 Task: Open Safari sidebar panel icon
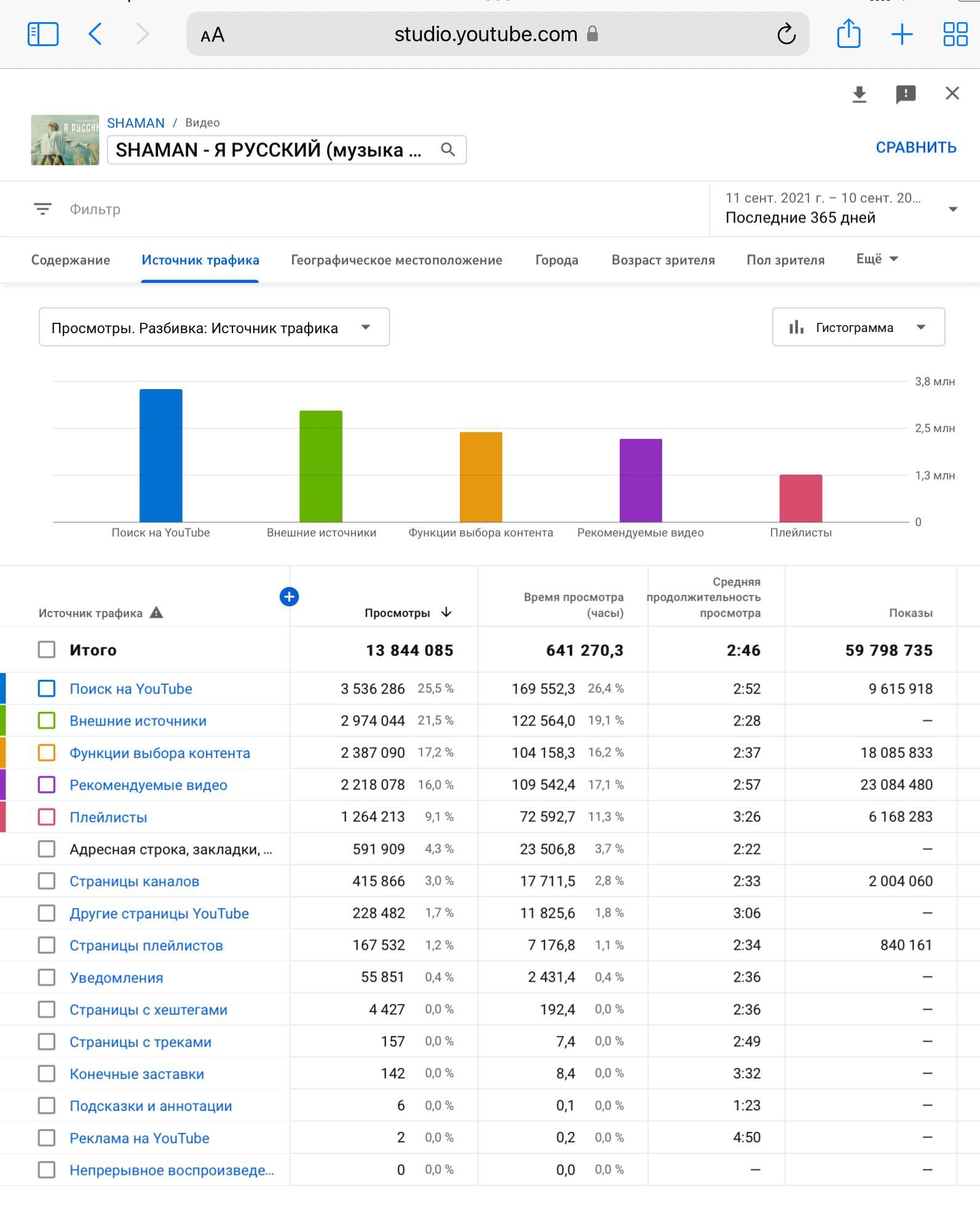pos(43,34)
